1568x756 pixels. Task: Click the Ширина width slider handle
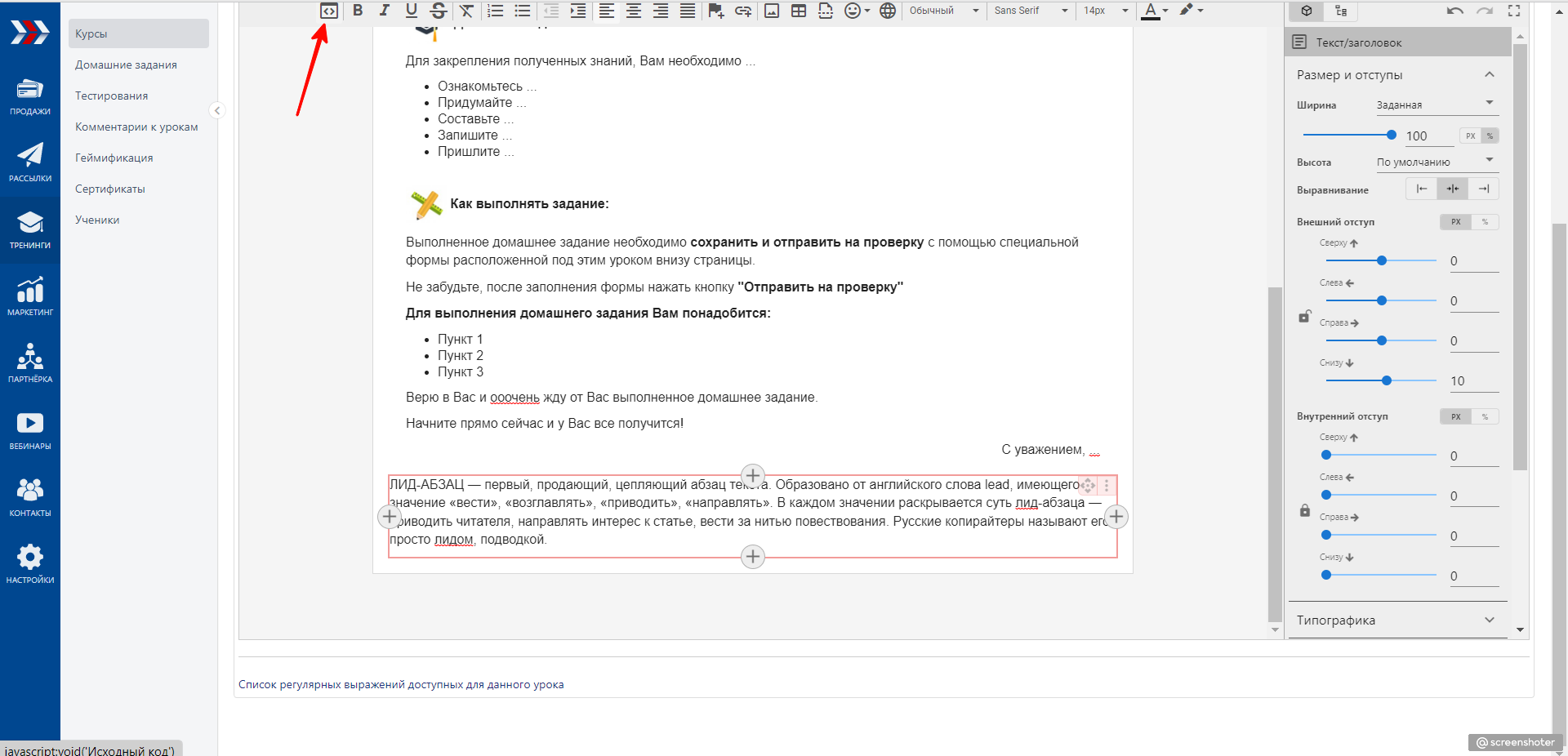click(x=1392, y=135)
